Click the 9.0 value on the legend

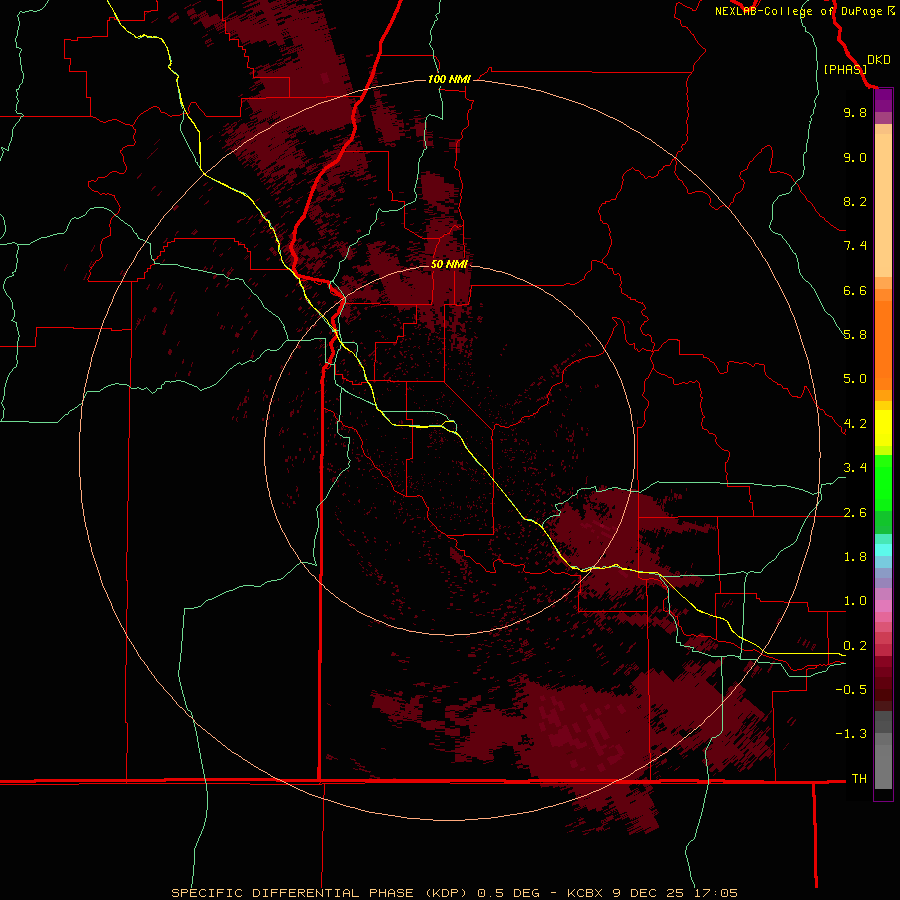[855, 157]
